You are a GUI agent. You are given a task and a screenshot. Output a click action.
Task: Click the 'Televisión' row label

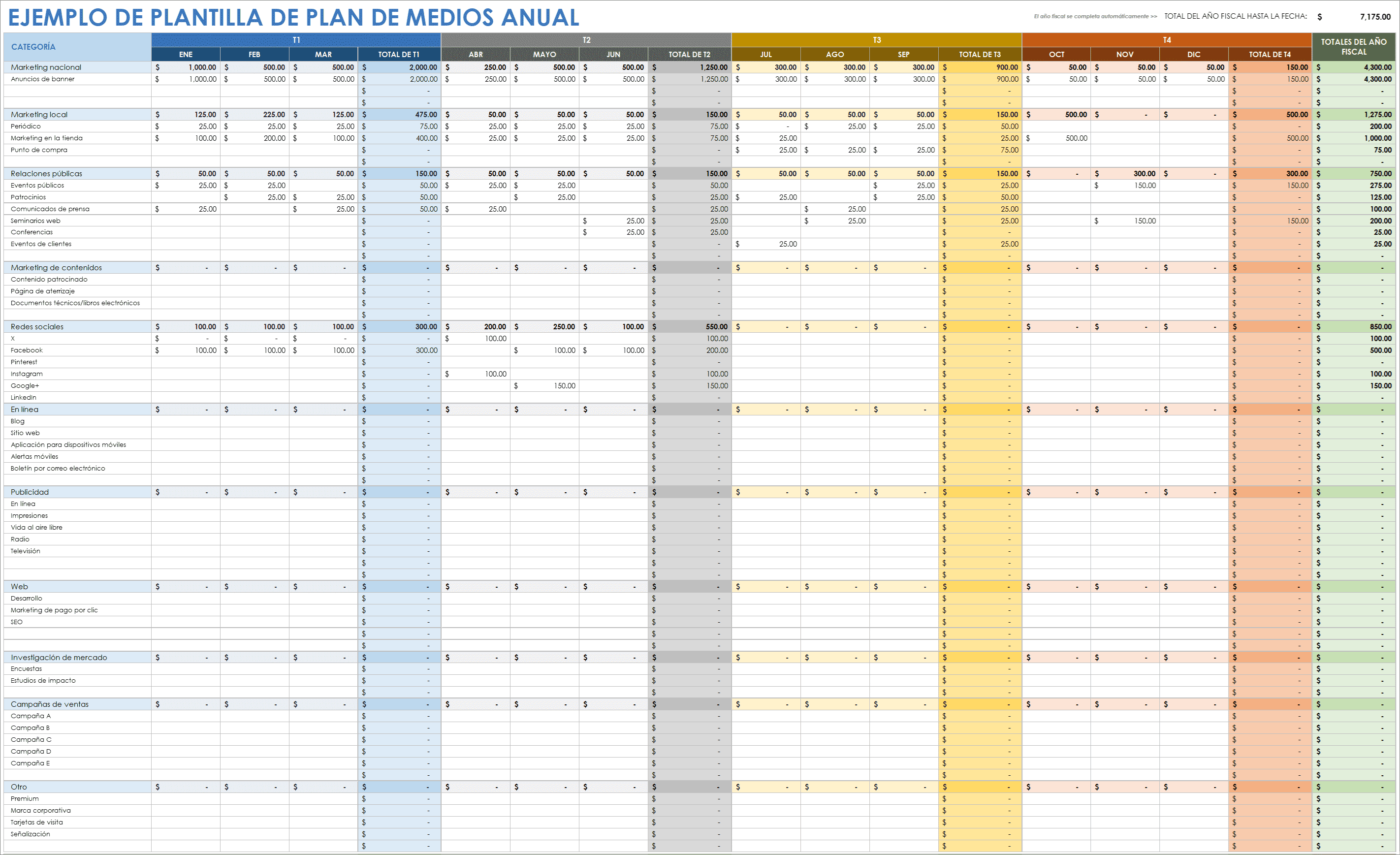pos(25,551)
